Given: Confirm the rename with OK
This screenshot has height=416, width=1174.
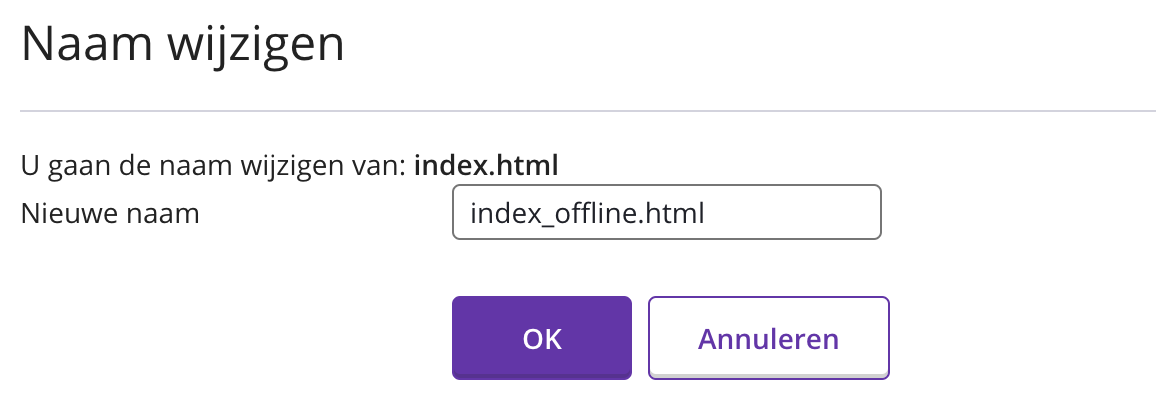Looking at the screenshot, I should 541,338.
